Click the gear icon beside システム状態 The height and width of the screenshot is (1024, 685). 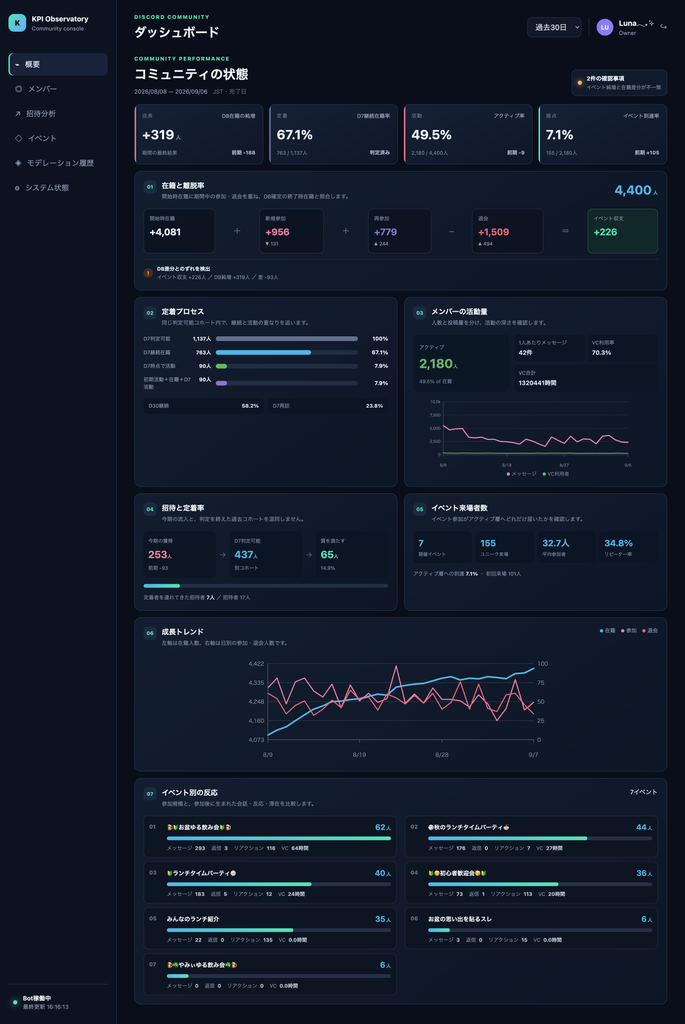pyautogui.click(x=18, y=188)
